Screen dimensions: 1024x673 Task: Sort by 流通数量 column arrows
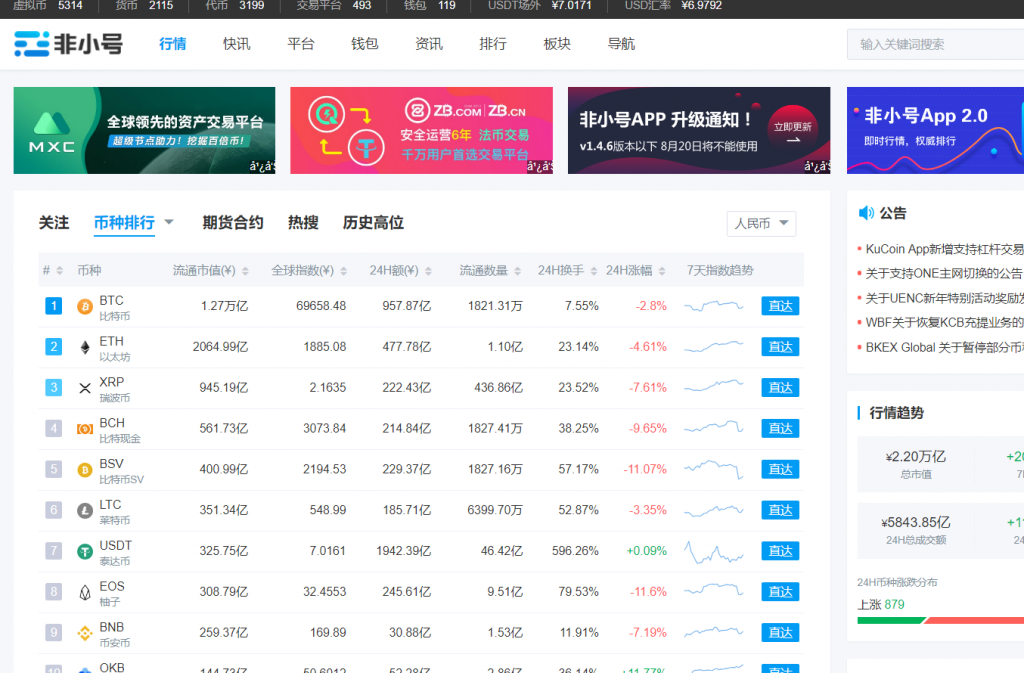(517, 271)
